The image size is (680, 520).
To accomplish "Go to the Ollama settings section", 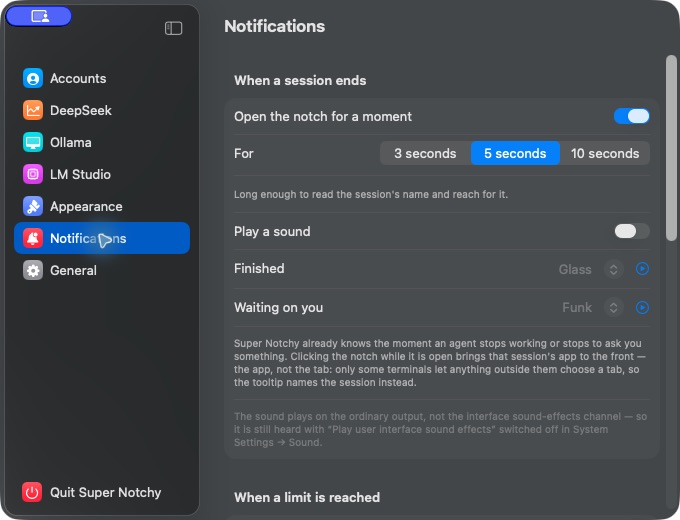I will pos(102,142).
